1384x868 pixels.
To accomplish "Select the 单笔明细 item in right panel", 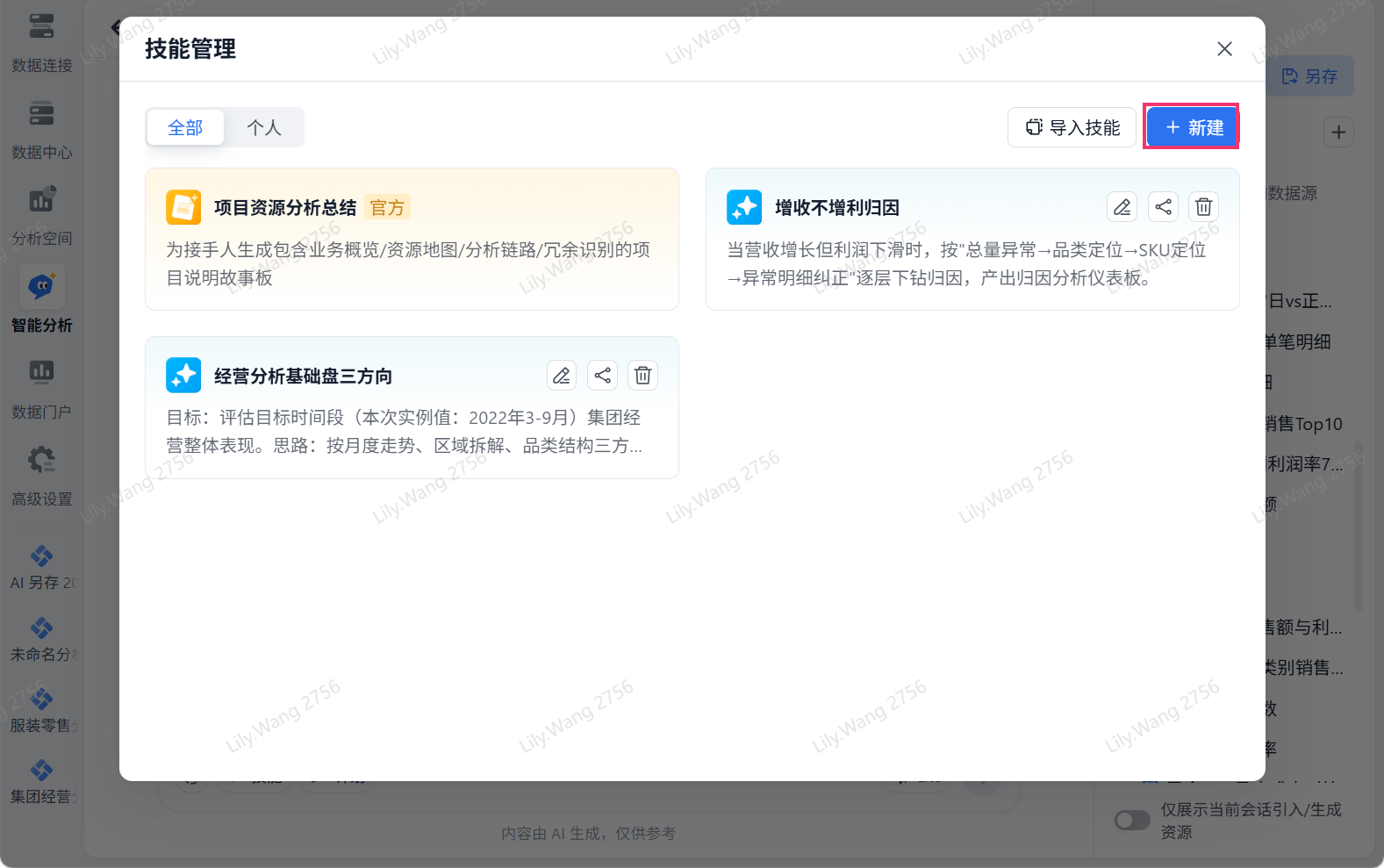I will tap(1297, 341).
